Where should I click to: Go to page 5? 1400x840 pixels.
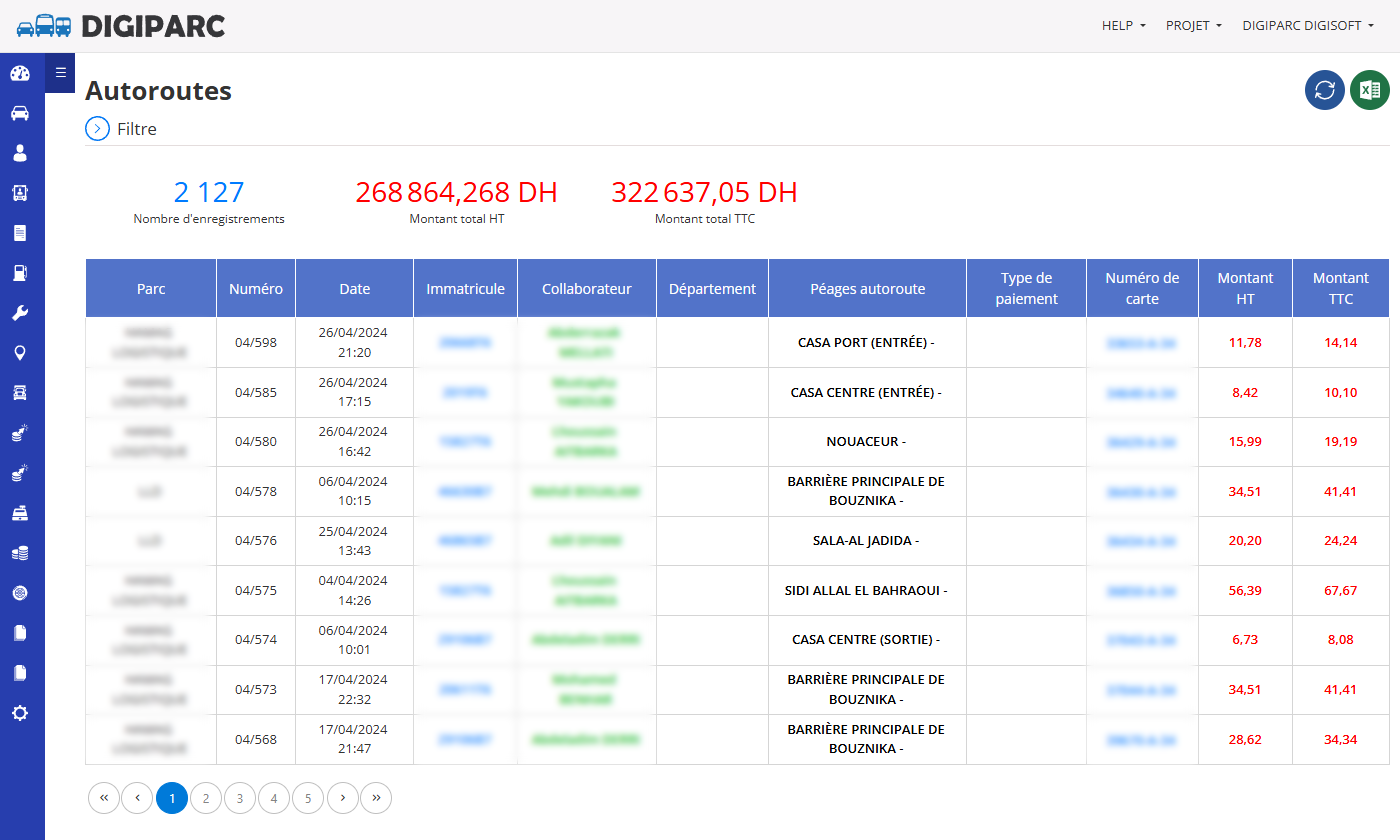coord(308,798)
